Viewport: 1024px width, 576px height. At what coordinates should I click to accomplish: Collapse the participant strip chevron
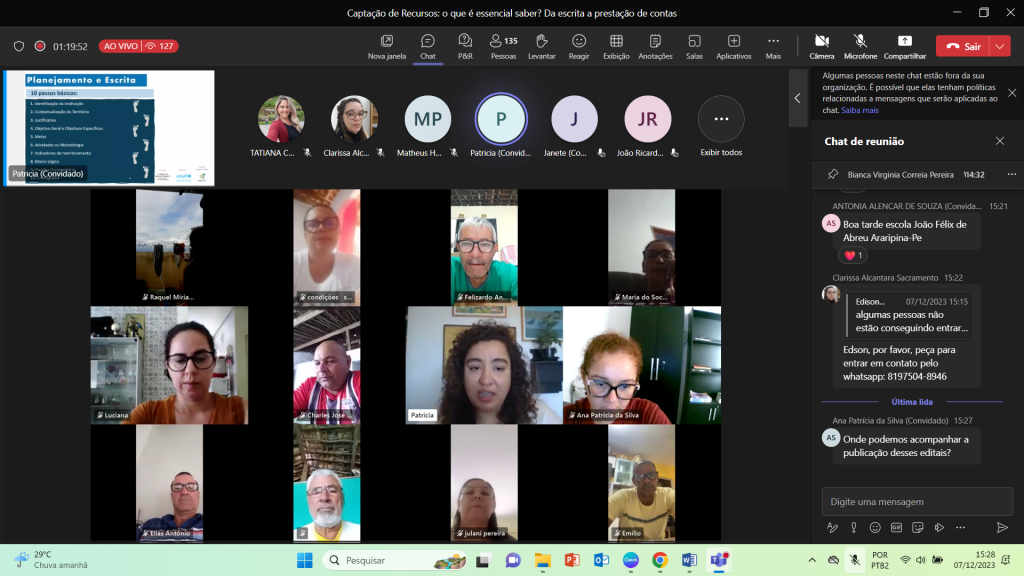[797, 98]
